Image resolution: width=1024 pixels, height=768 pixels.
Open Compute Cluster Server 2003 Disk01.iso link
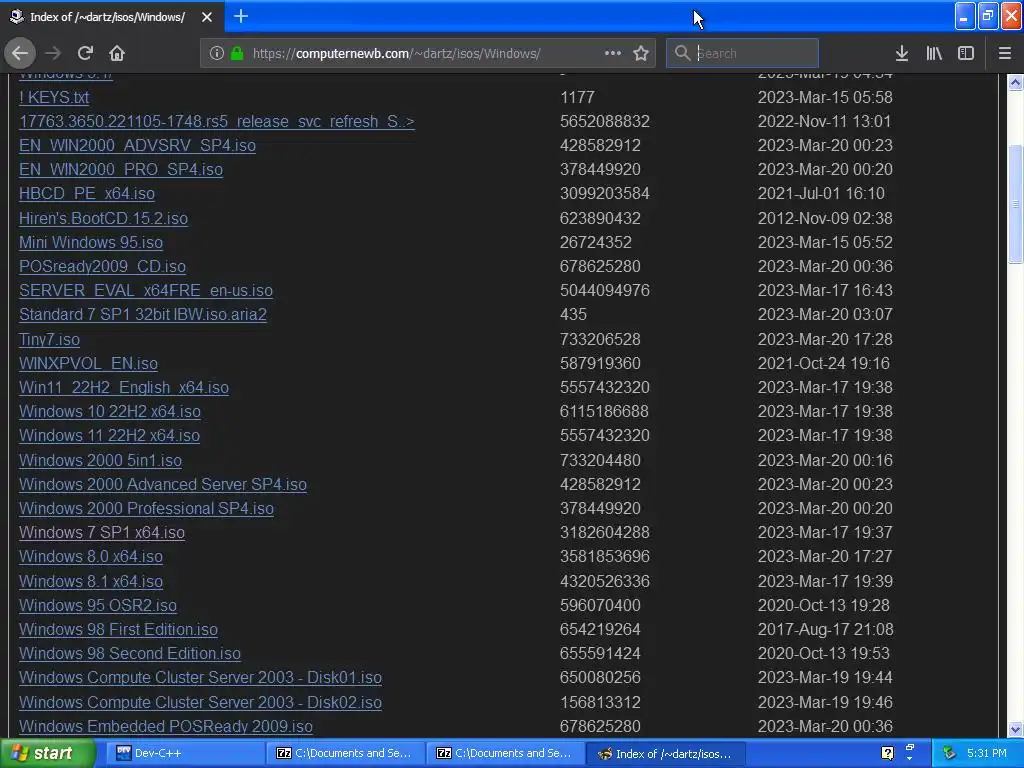[x=200, y=678]
